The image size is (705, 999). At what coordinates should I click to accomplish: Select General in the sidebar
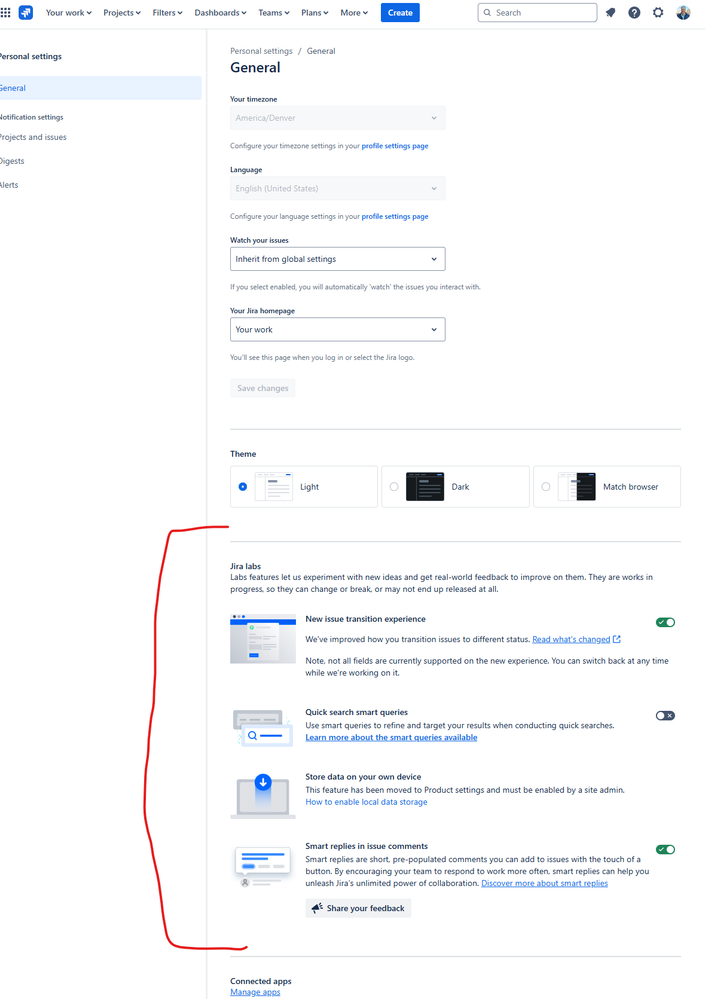point(101,88)
